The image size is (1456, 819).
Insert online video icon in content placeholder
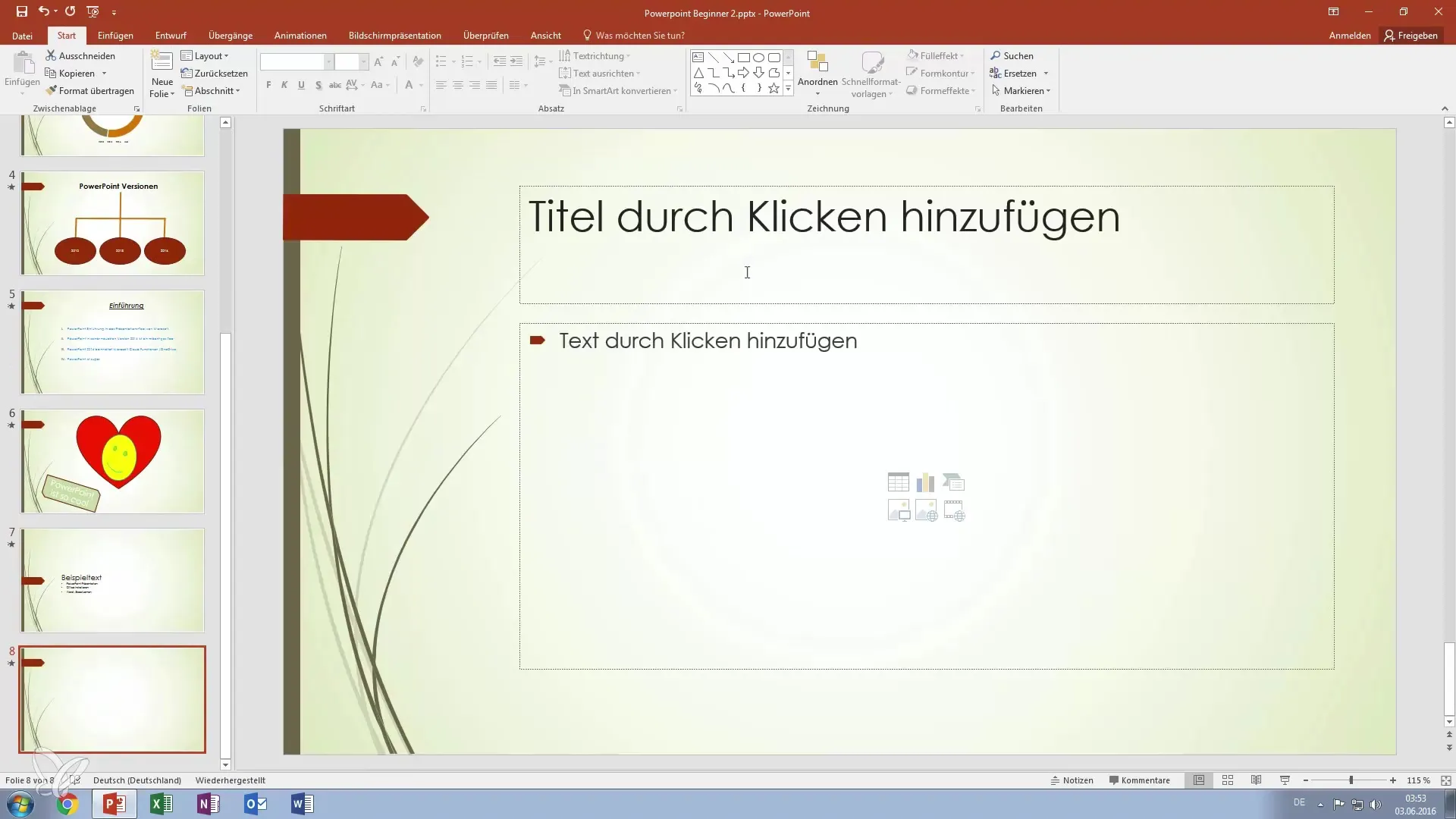(953, 510)
